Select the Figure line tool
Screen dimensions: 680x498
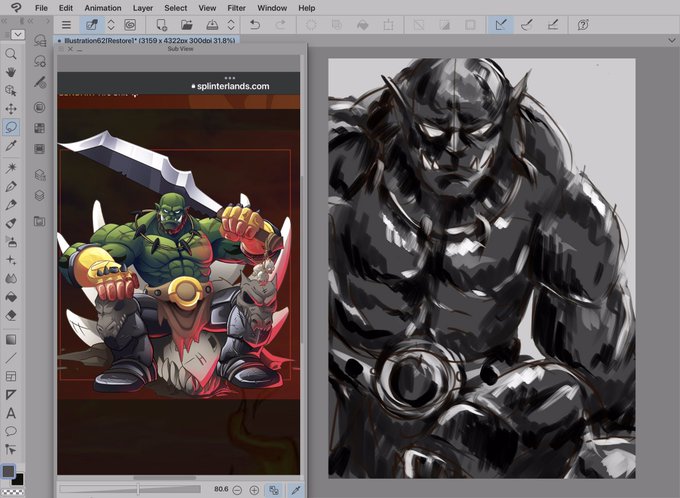[x=11, y=358]
